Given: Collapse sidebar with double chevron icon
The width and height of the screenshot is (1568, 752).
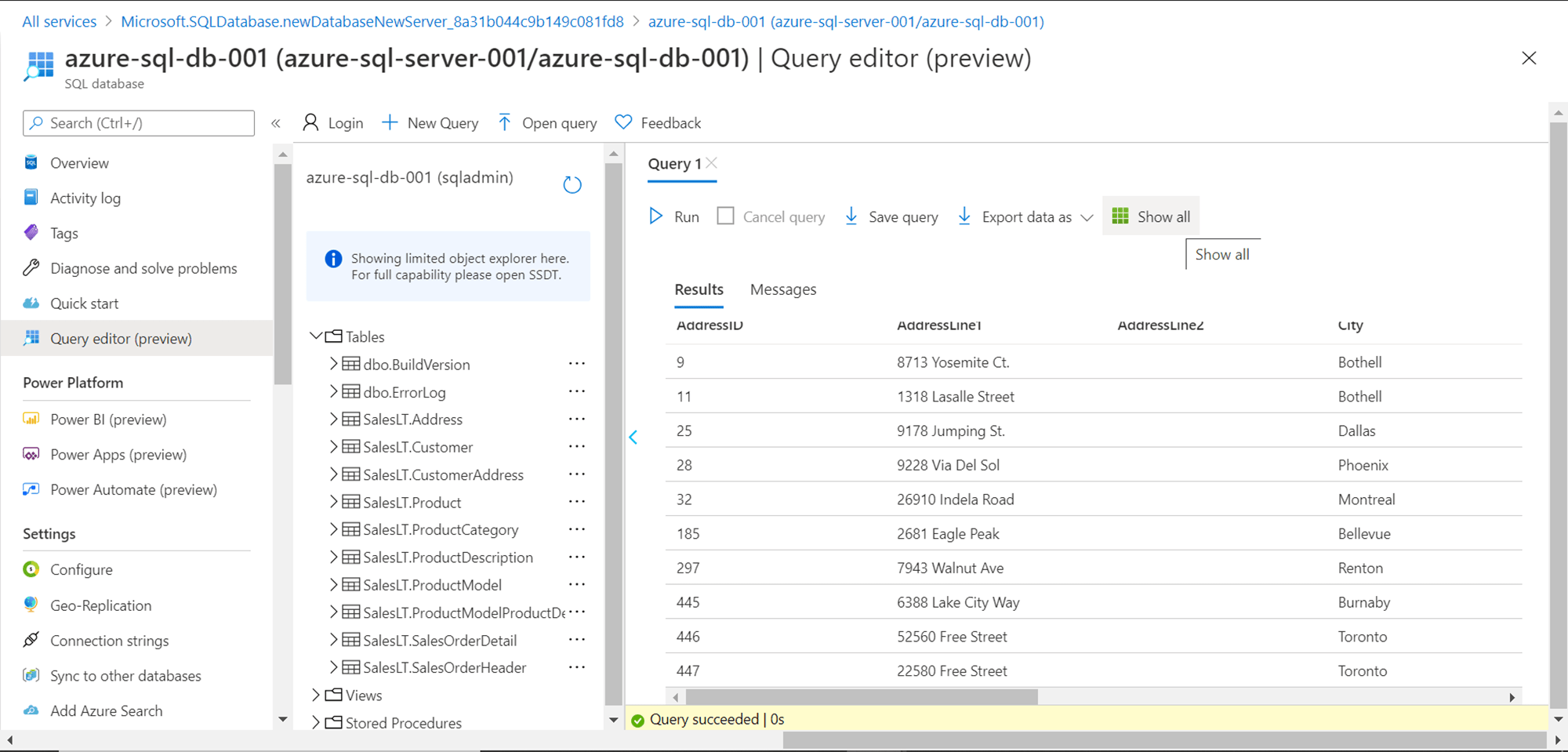Looking at the screenshot, I should 276,123.
